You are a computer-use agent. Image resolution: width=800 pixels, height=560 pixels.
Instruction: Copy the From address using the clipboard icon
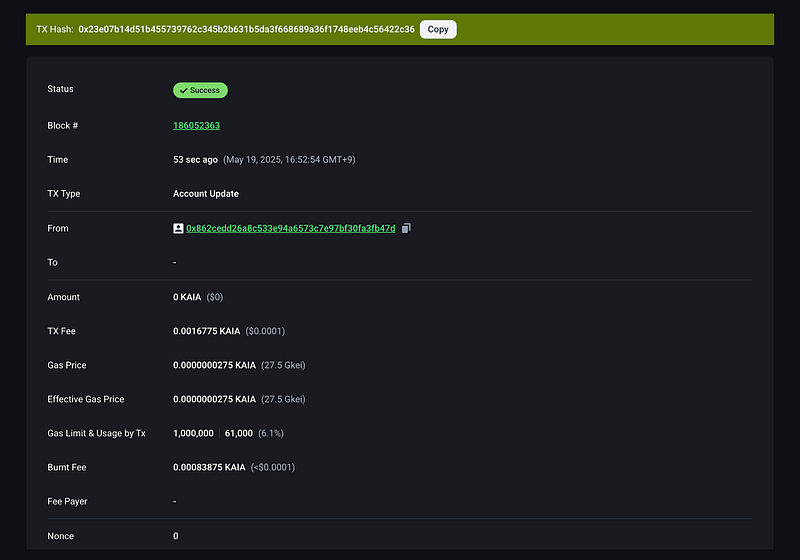click(406, 228)
